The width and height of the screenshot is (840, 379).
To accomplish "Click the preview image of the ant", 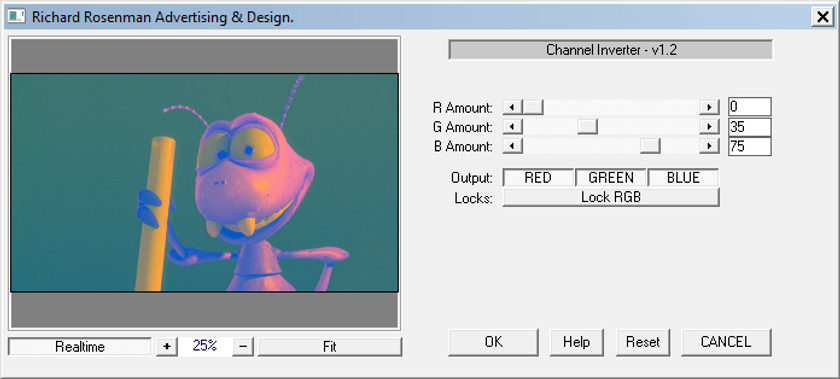I will [205, 183].
